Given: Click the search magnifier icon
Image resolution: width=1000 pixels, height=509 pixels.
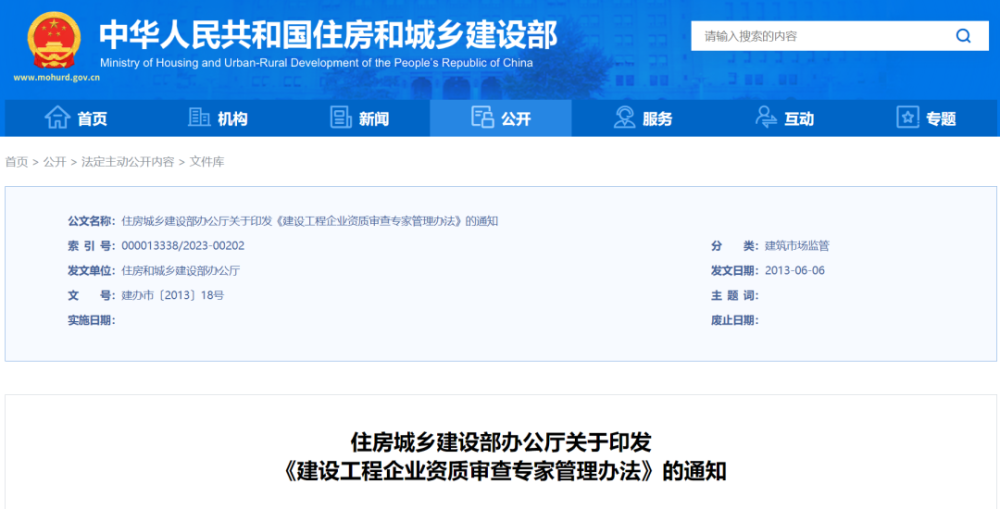Looking at the screenshot, I should click(963, 36).
